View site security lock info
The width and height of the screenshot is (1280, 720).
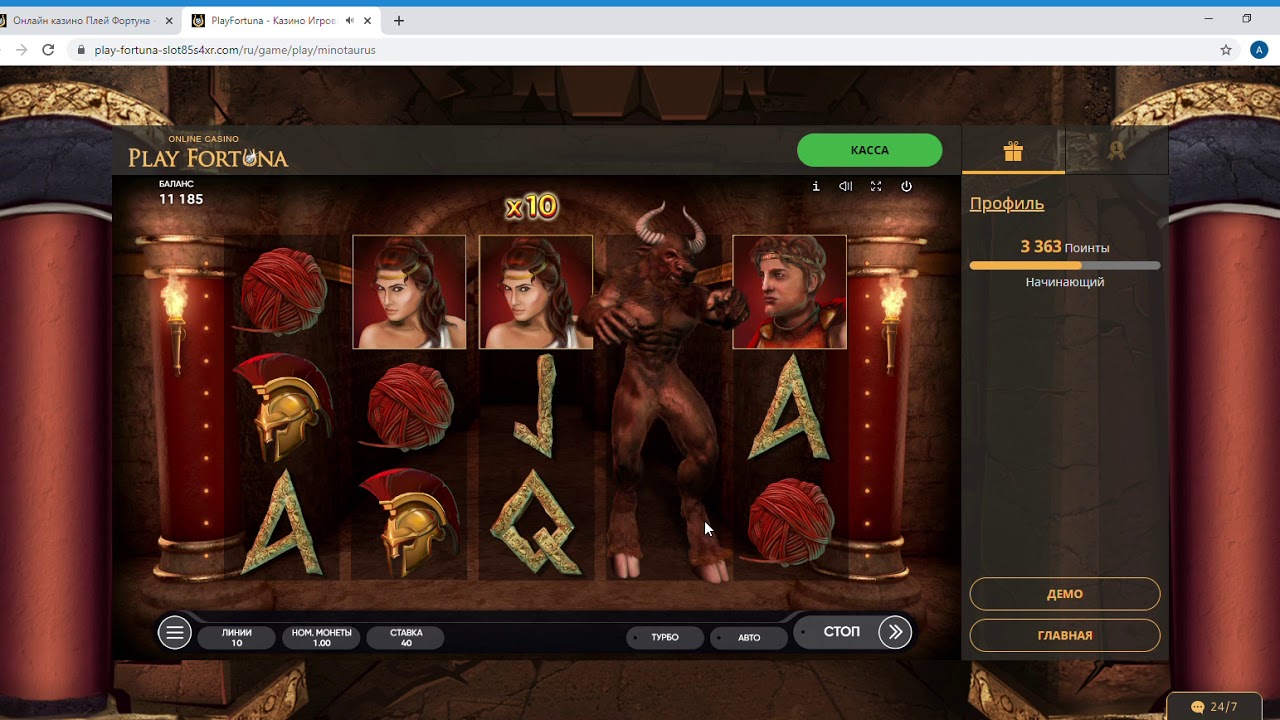80,50
